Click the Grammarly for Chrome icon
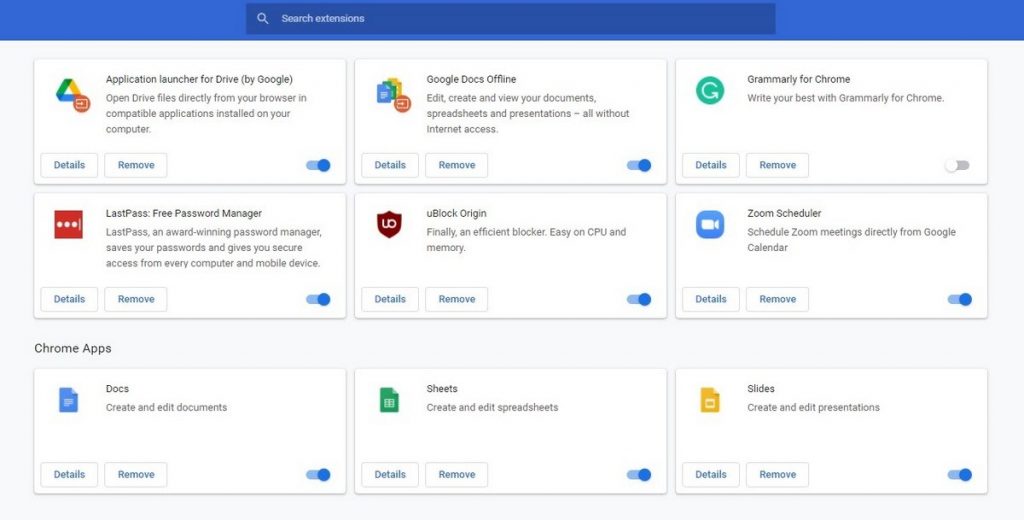This screenshot has height=520, width=1024. [x=710, y=91]
